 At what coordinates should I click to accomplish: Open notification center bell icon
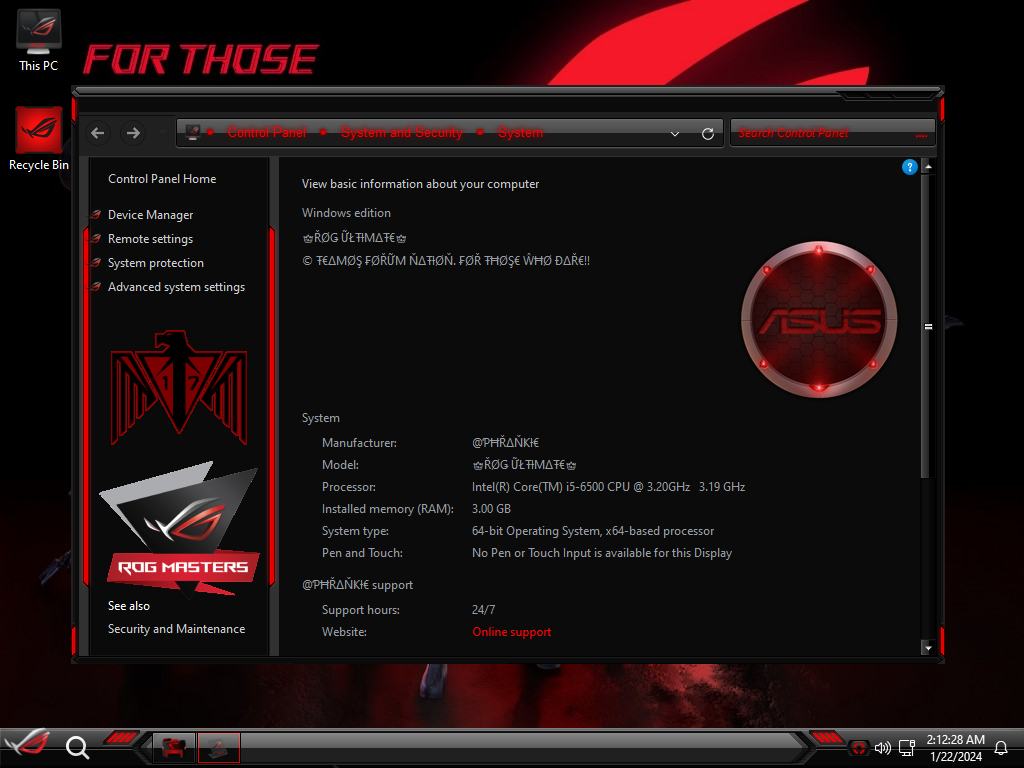(x=1000, y=748)
